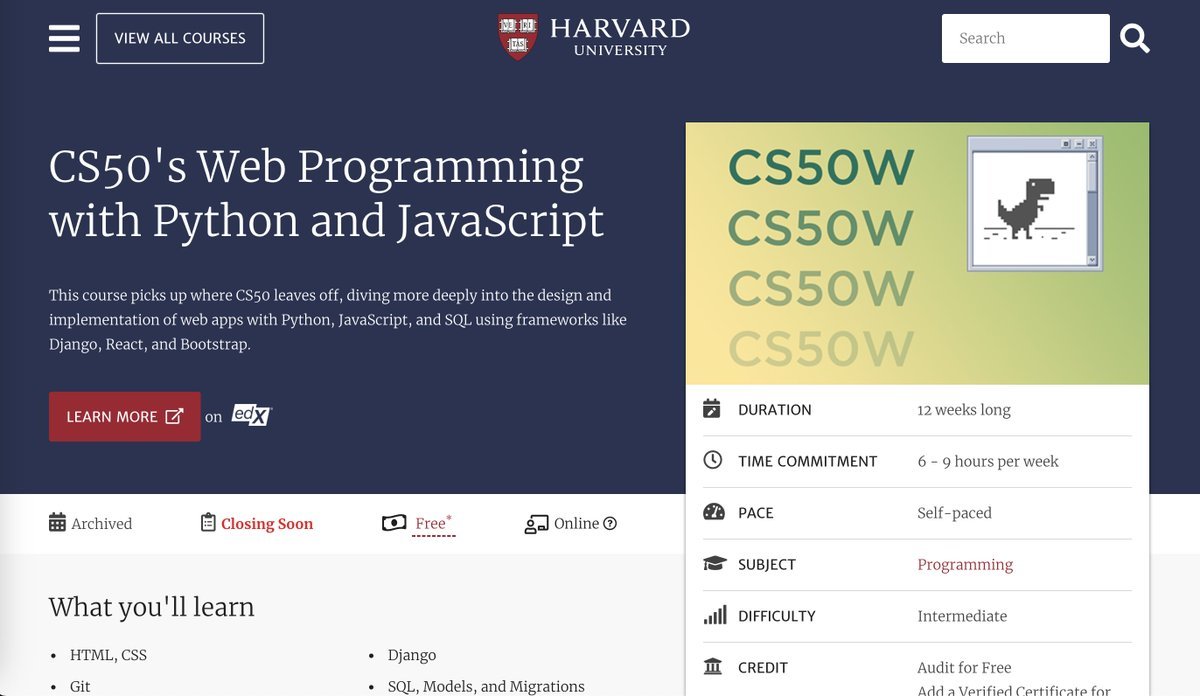The width and height of the screenshot is (1200, 696).
Task: Click the Django list item
Action: [x=412, y=655]
